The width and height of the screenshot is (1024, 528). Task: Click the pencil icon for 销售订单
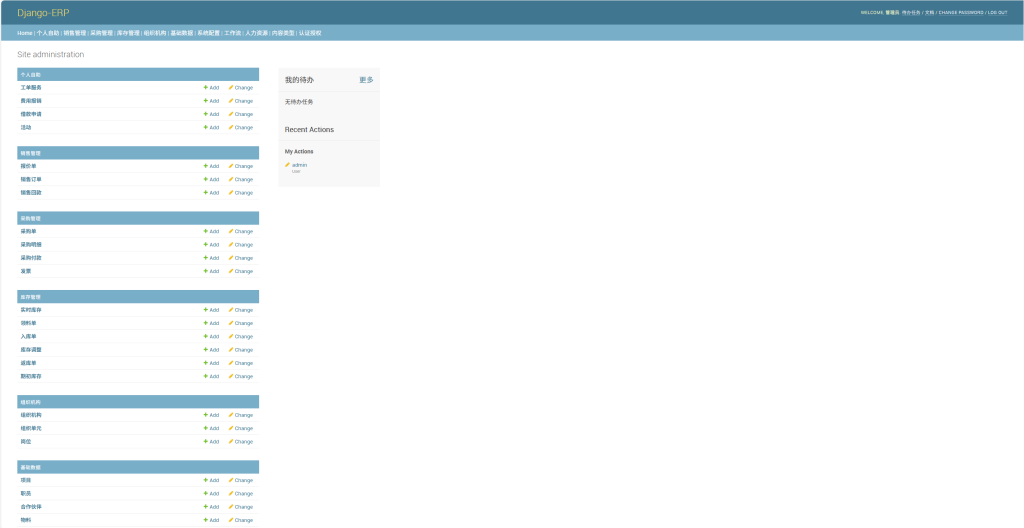[231, 180]
